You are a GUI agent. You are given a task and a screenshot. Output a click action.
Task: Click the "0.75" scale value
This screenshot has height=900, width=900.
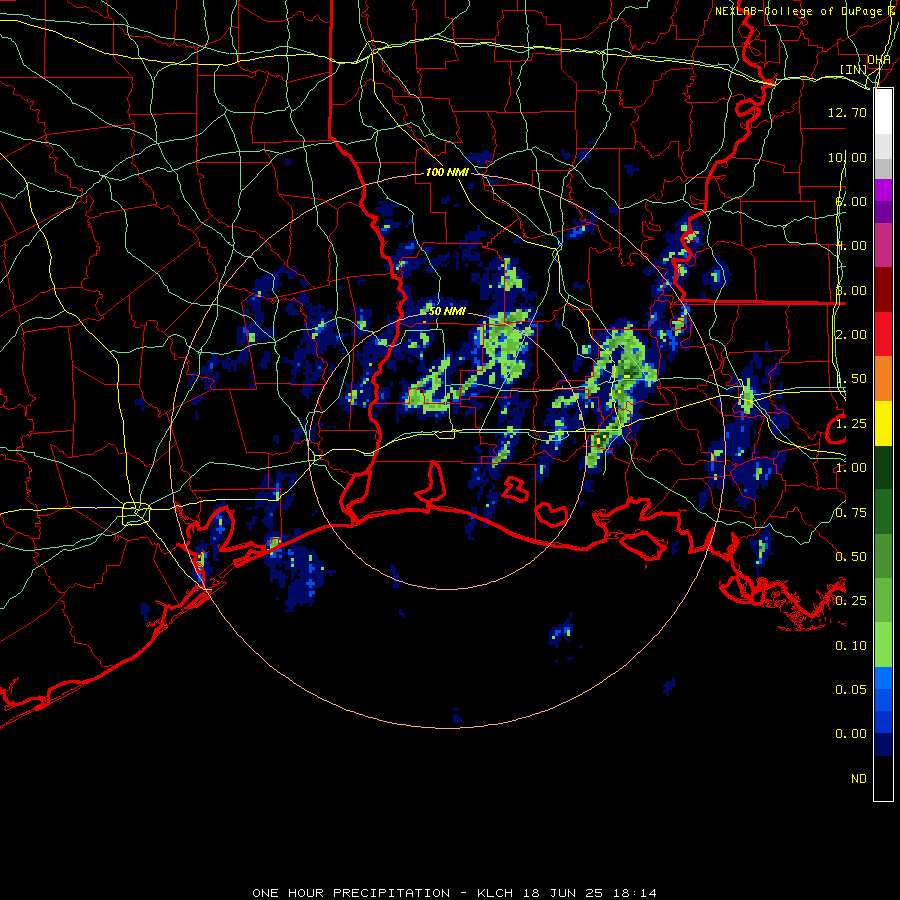click(x=851, y=513)
